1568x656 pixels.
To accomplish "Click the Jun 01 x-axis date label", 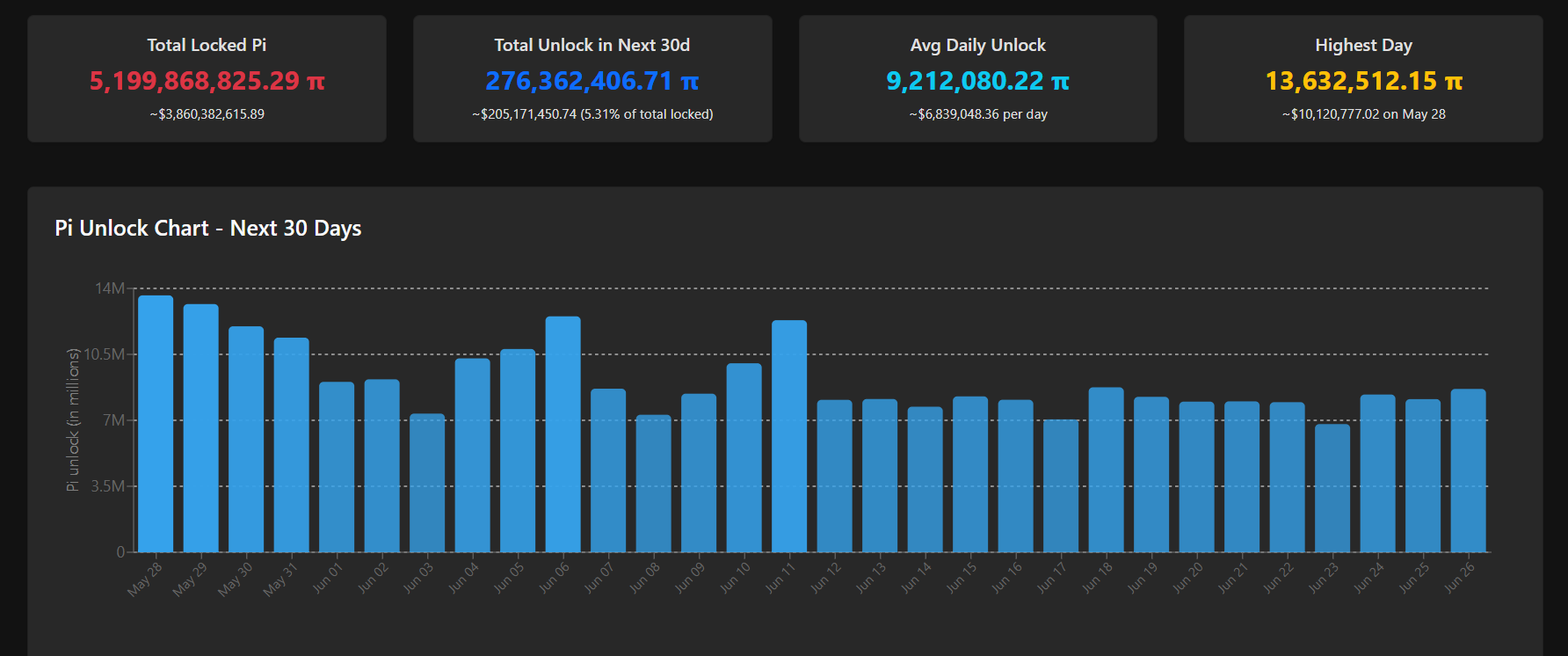I will (x=328, y=578).
